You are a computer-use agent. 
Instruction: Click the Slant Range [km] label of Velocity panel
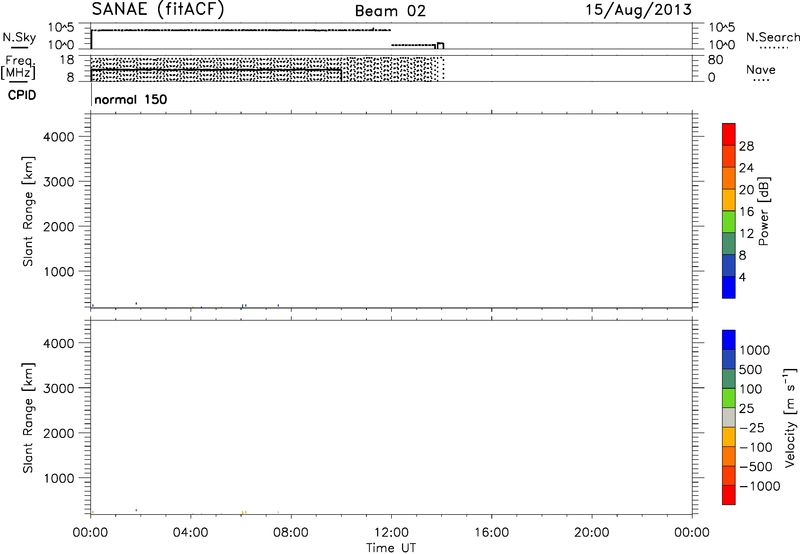(x=28, y=418)
